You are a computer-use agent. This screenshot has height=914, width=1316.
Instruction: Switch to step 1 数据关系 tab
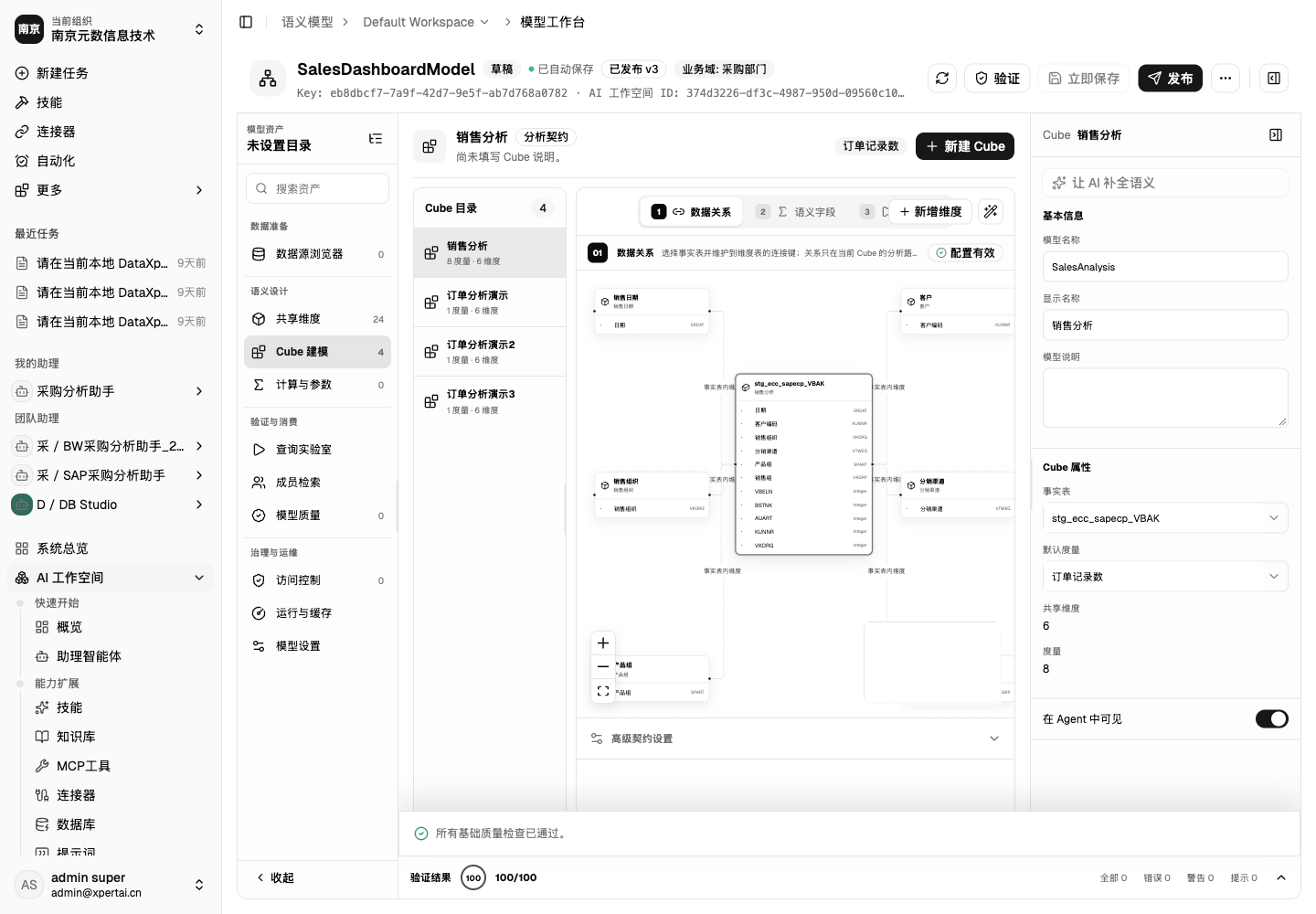pos(691,212)
